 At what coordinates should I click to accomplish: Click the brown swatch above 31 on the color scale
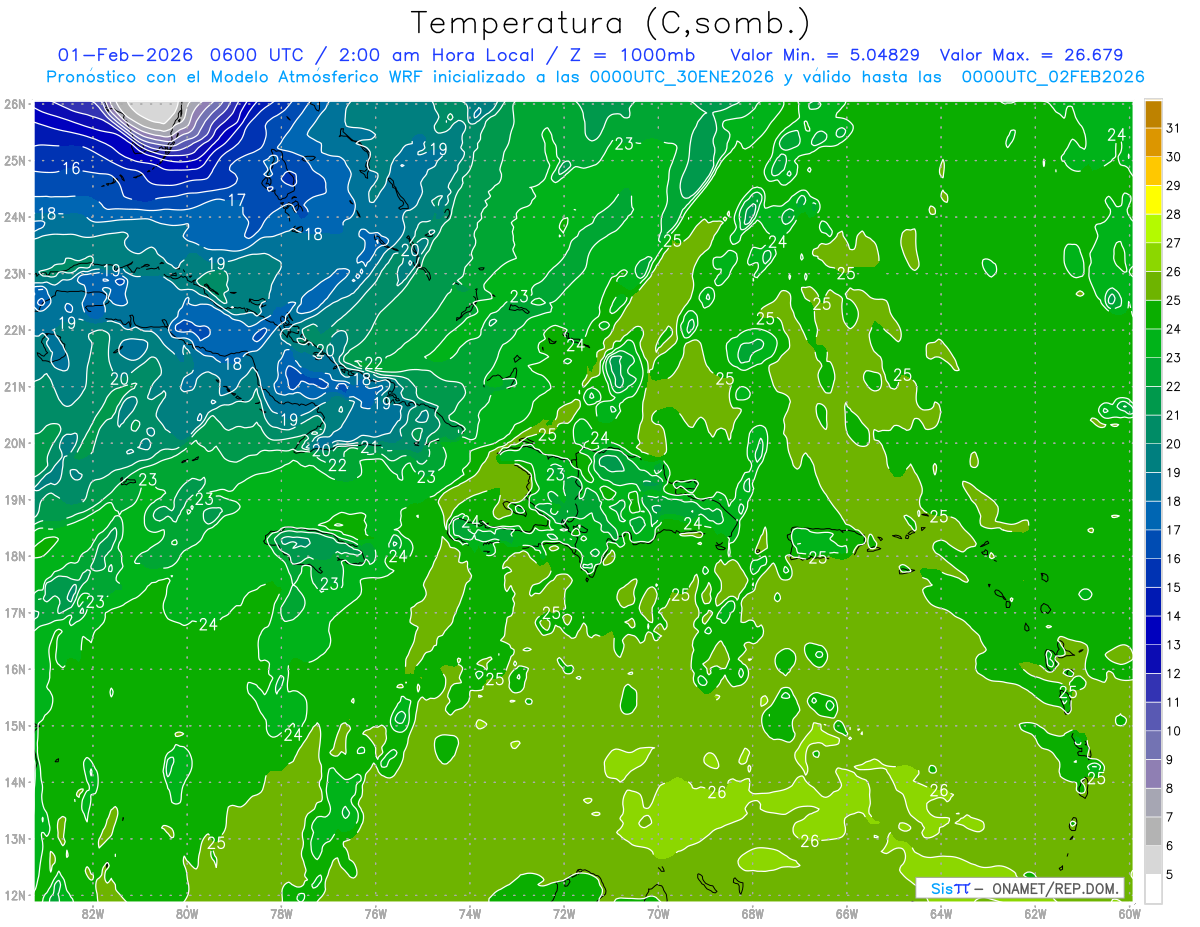click(1153, 115)
